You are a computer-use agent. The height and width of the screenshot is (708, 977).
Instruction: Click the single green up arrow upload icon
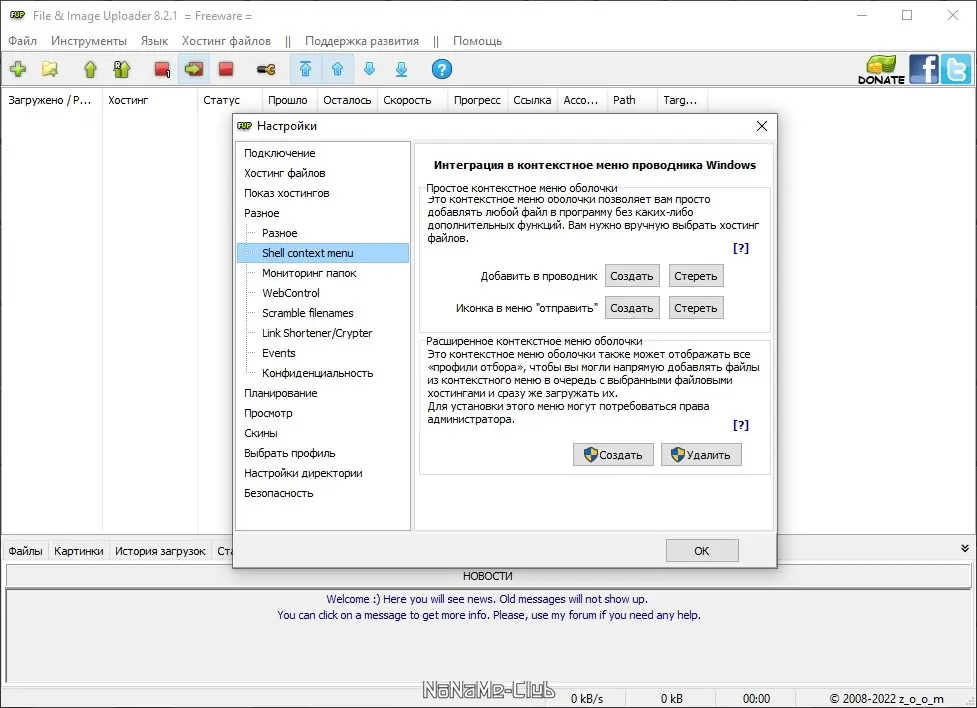90,69
